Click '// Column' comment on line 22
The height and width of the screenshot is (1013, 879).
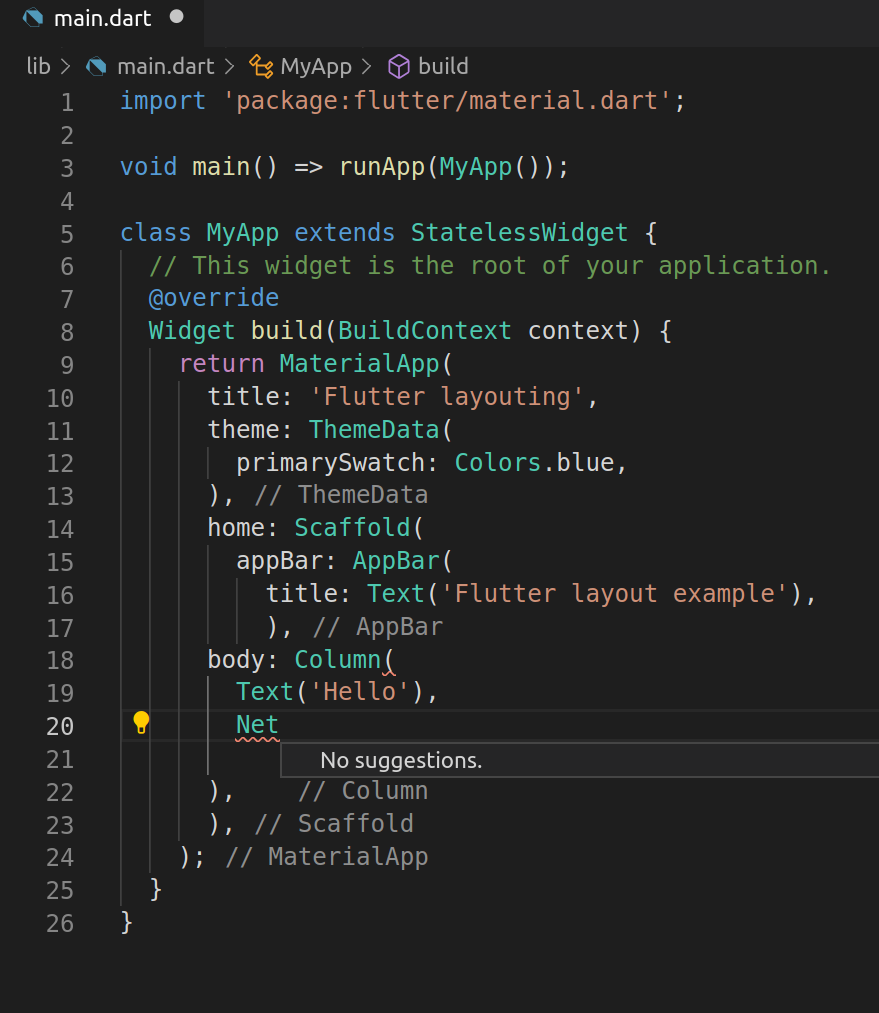pos(363,791)
